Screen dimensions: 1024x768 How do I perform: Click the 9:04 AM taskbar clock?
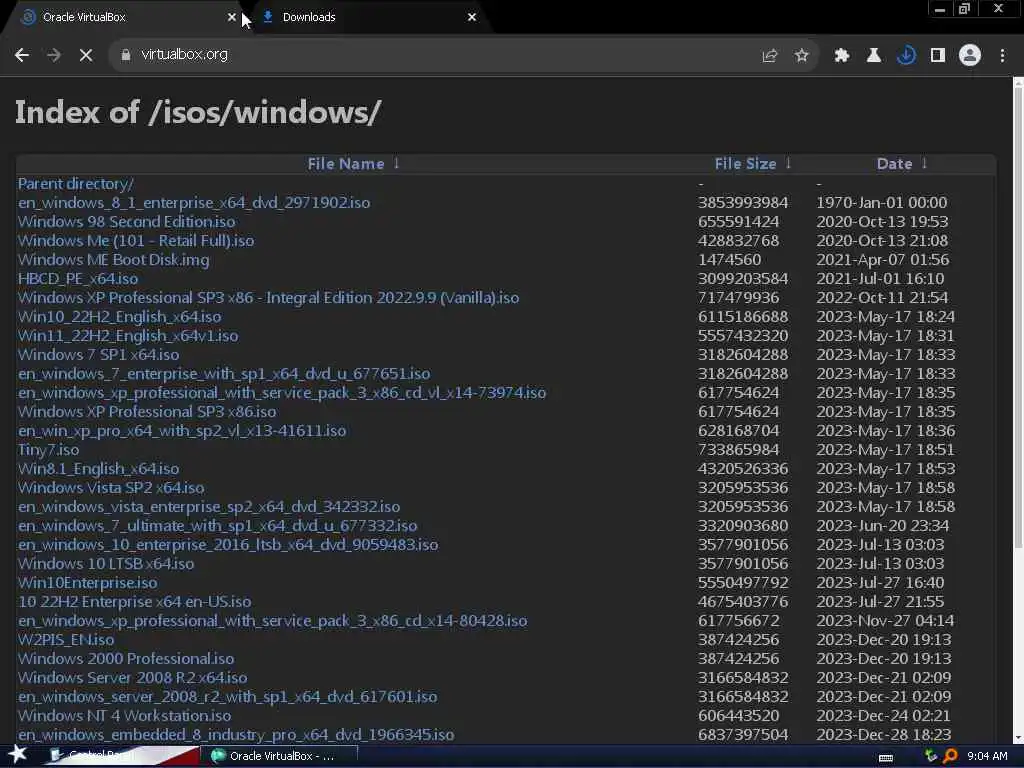coord(987,756)
